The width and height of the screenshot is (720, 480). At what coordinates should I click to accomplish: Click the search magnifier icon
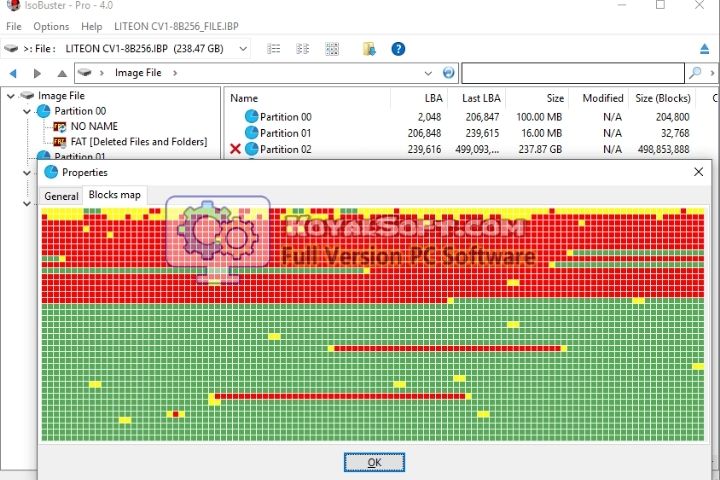tap(695, 73)
